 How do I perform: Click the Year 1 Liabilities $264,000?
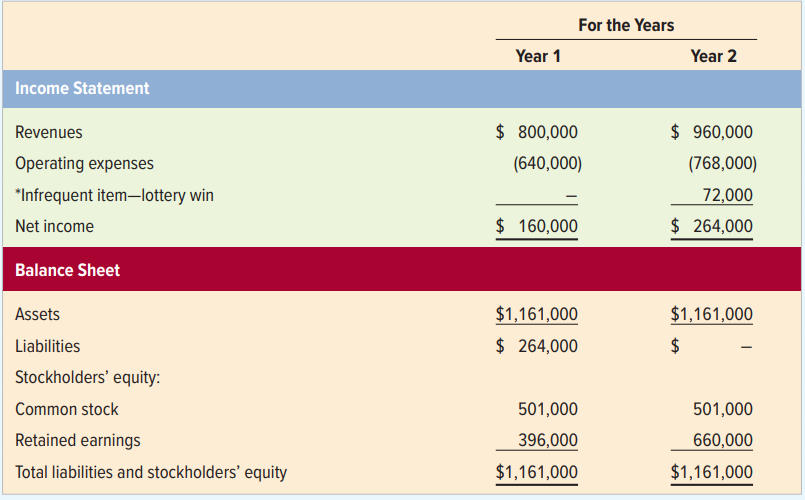coord(536,346)
